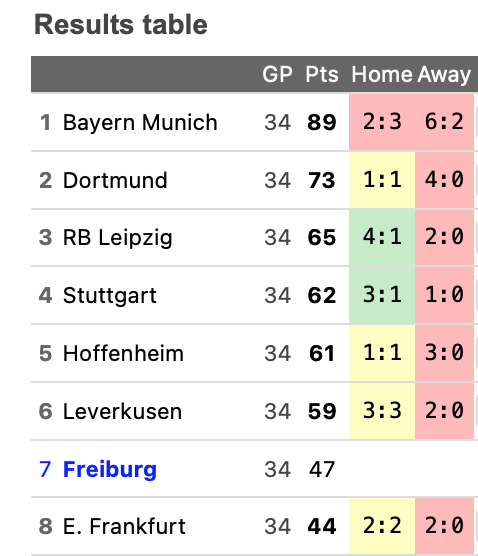Image resolution: width=478 pixels, height=556 pixels.
Task: Open the 3:1 home win against Stuttgart
Action: (382, 295)
